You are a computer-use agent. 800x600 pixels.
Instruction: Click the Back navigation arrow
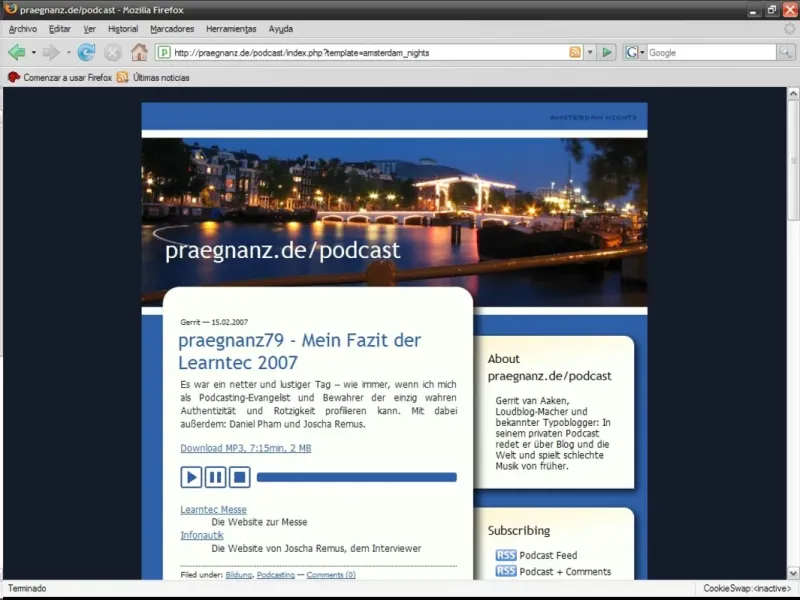click(x=16, y=52)
